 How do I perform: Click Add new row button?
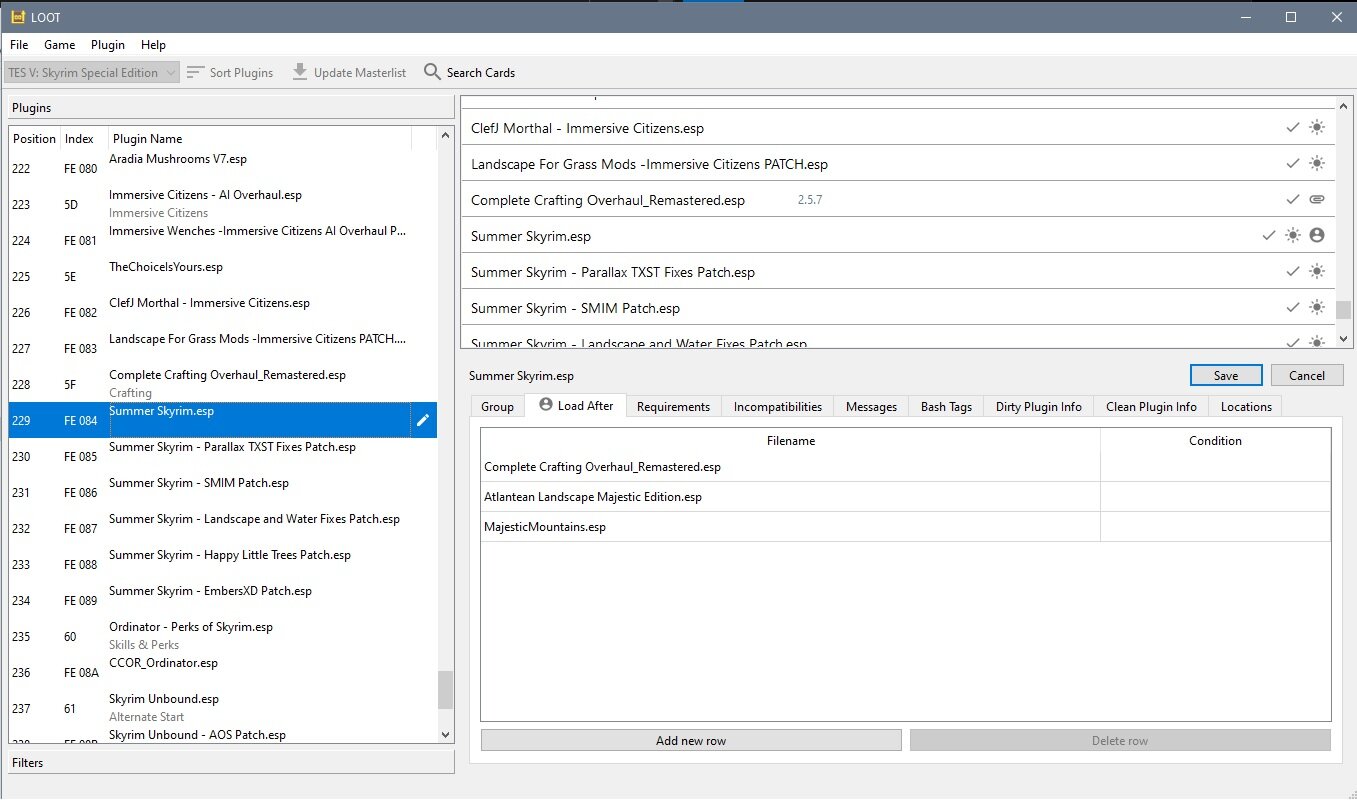tap(691, 741)
